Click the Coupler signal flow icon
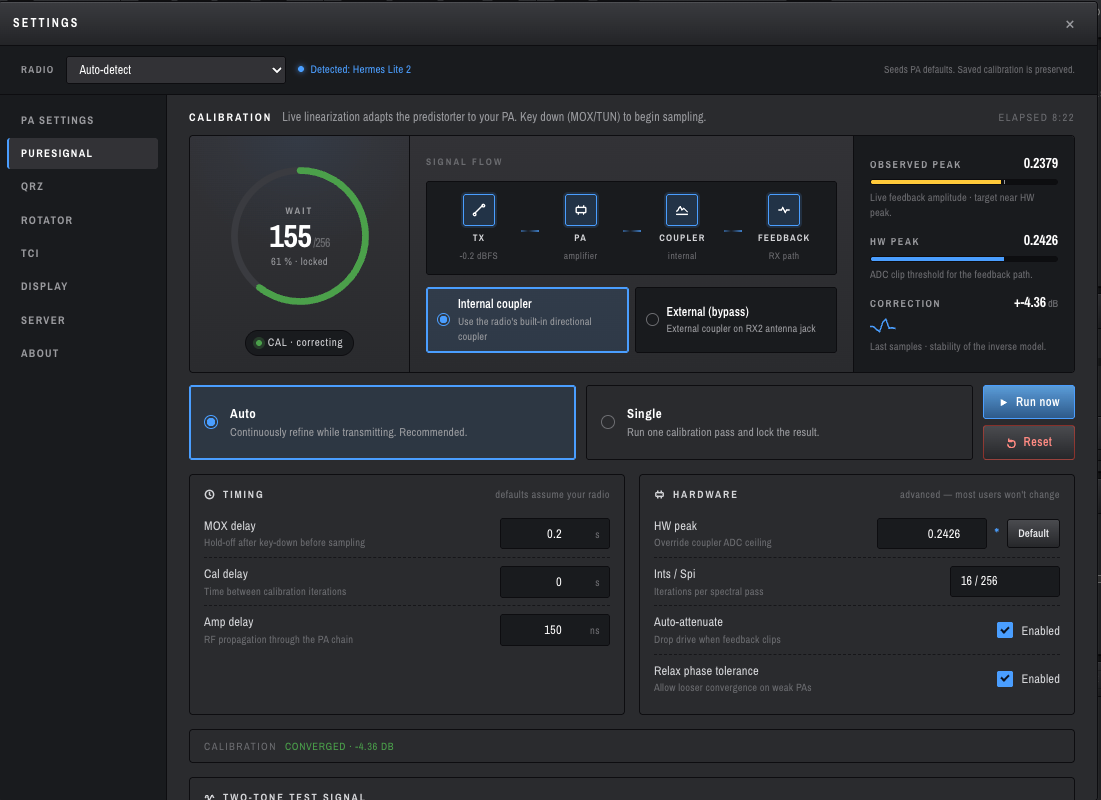This screenshot has height=800, width=1101. click(681, 210)
